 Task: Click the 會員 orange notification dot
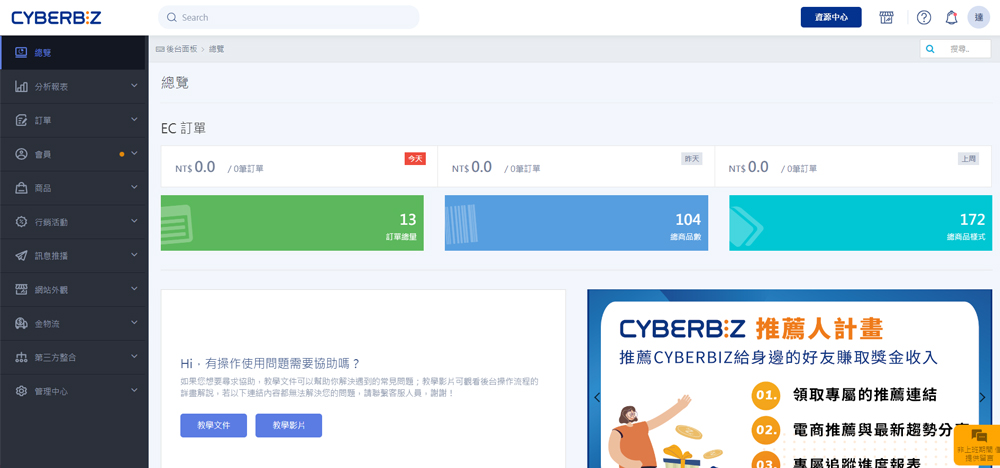pos(122,154)
